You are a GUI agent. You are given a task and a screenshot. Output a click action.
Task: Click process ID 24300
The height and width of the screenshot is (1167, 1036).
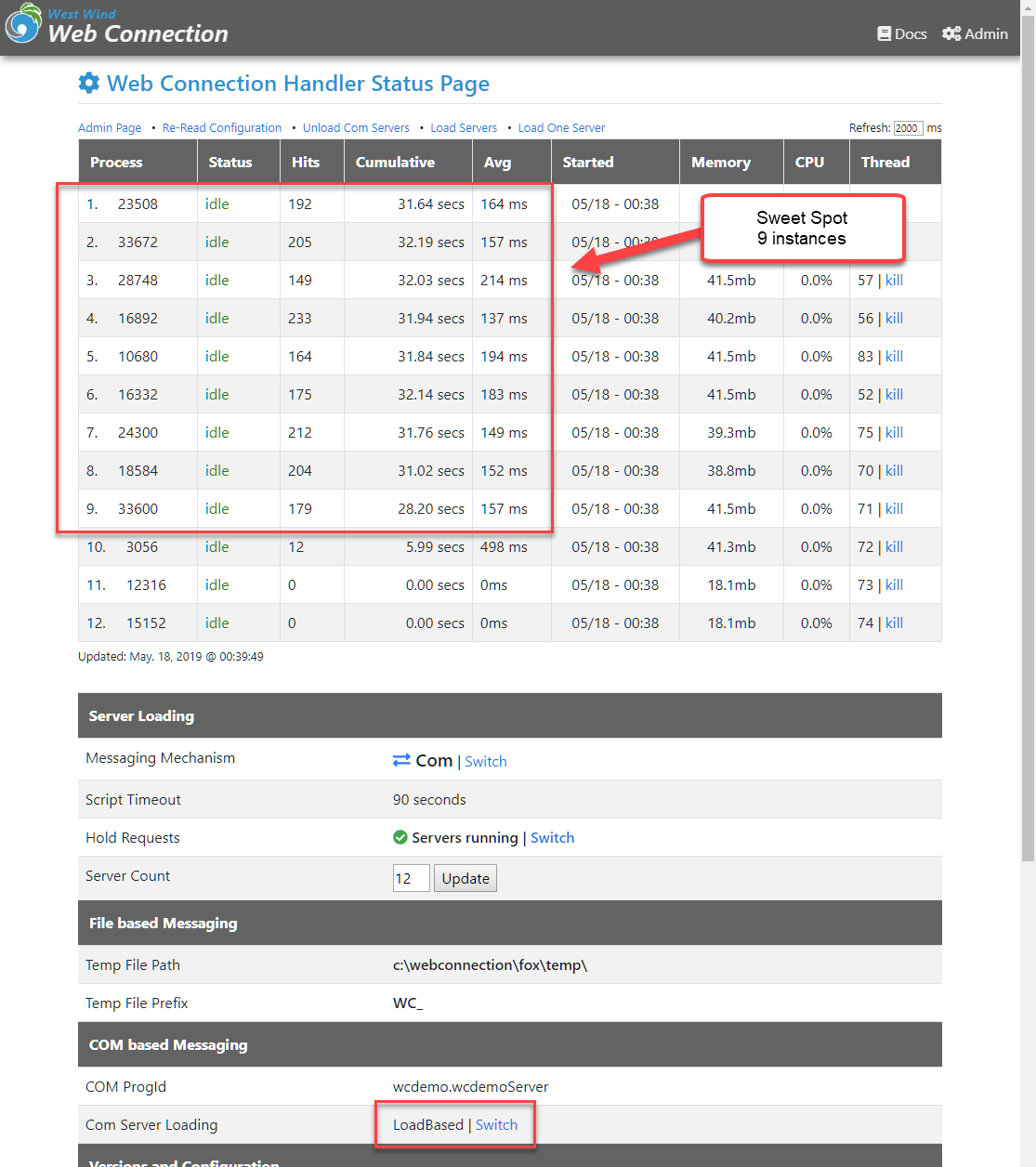click(x=138, y=432)
